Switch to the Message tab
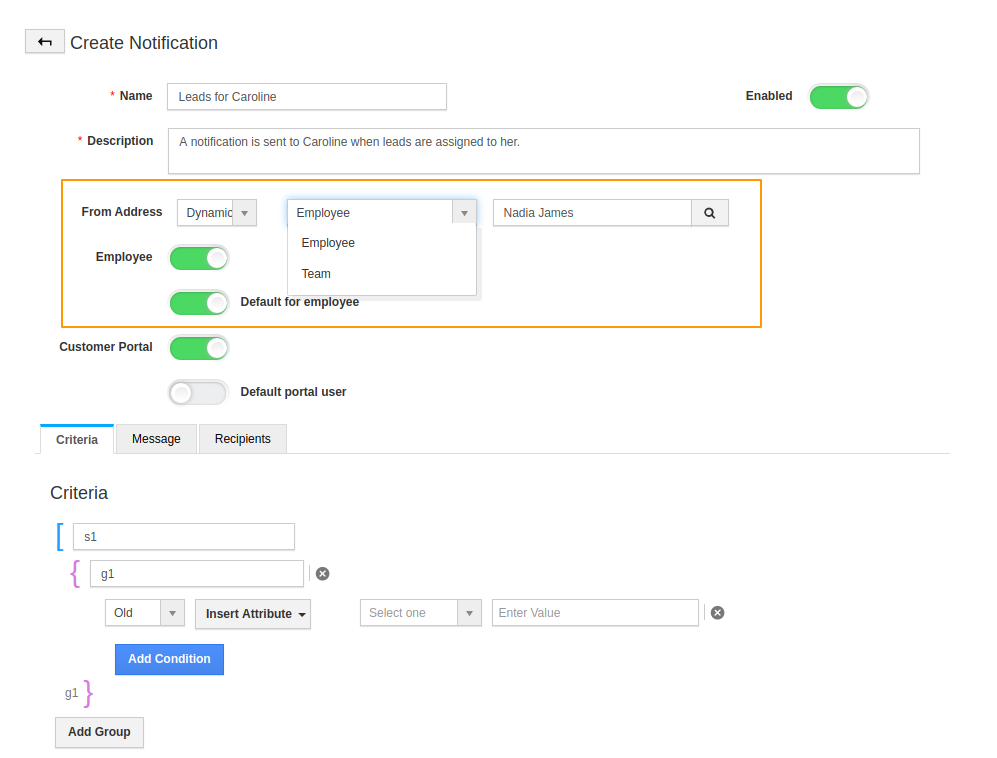Viewport: 997px width, 758px height. 156,439
